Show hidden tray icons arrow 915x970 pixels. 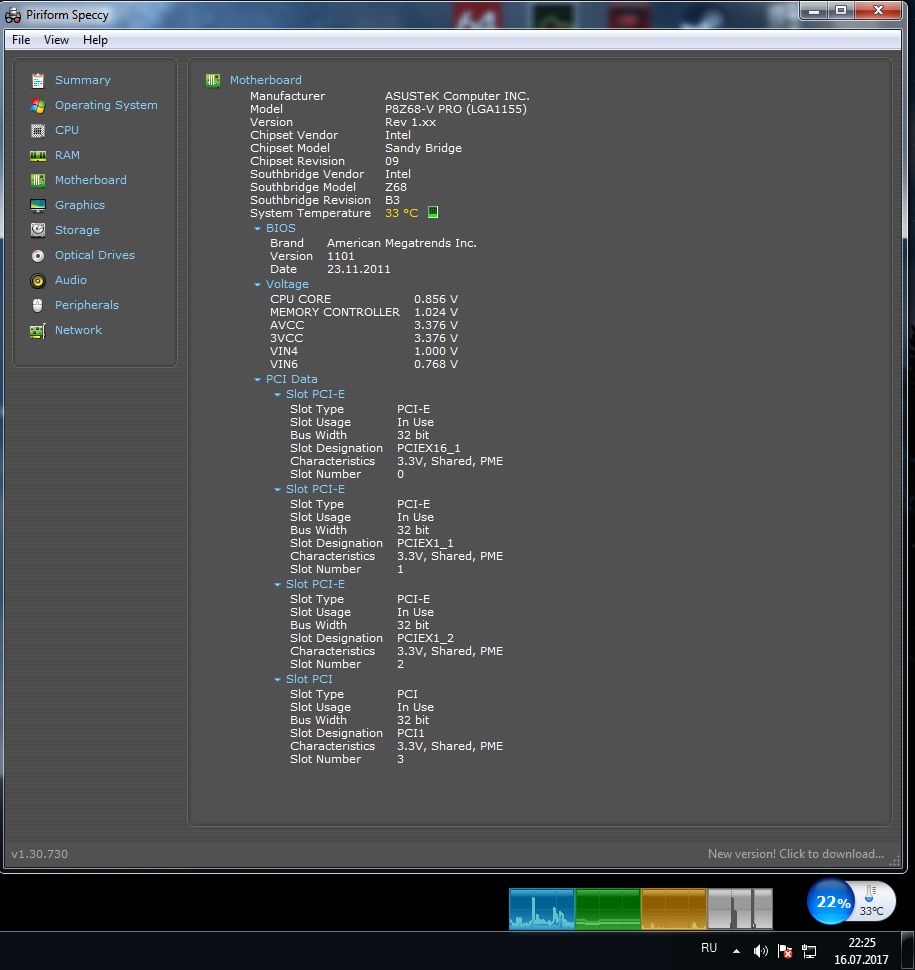pyautogui.click(x=736, y=951)
